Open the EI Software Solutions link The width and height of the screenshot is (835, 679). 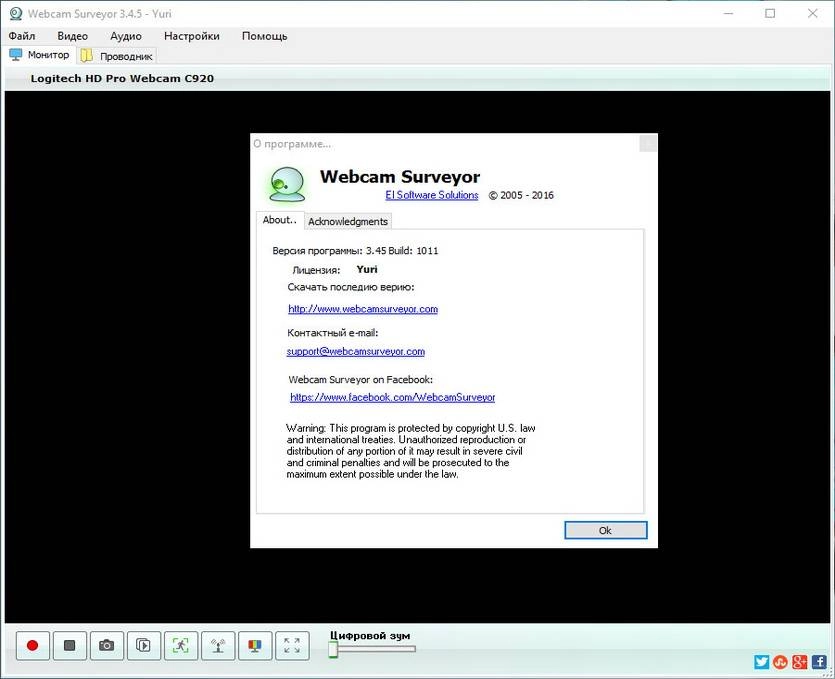pyautogui.click(x=432, y=195)
